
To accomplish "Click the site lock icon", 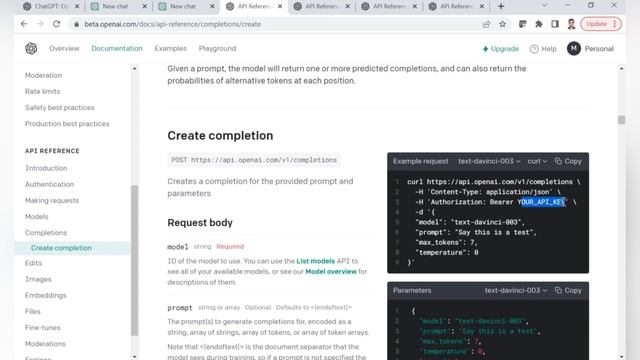I will click(x=76, y=24).
